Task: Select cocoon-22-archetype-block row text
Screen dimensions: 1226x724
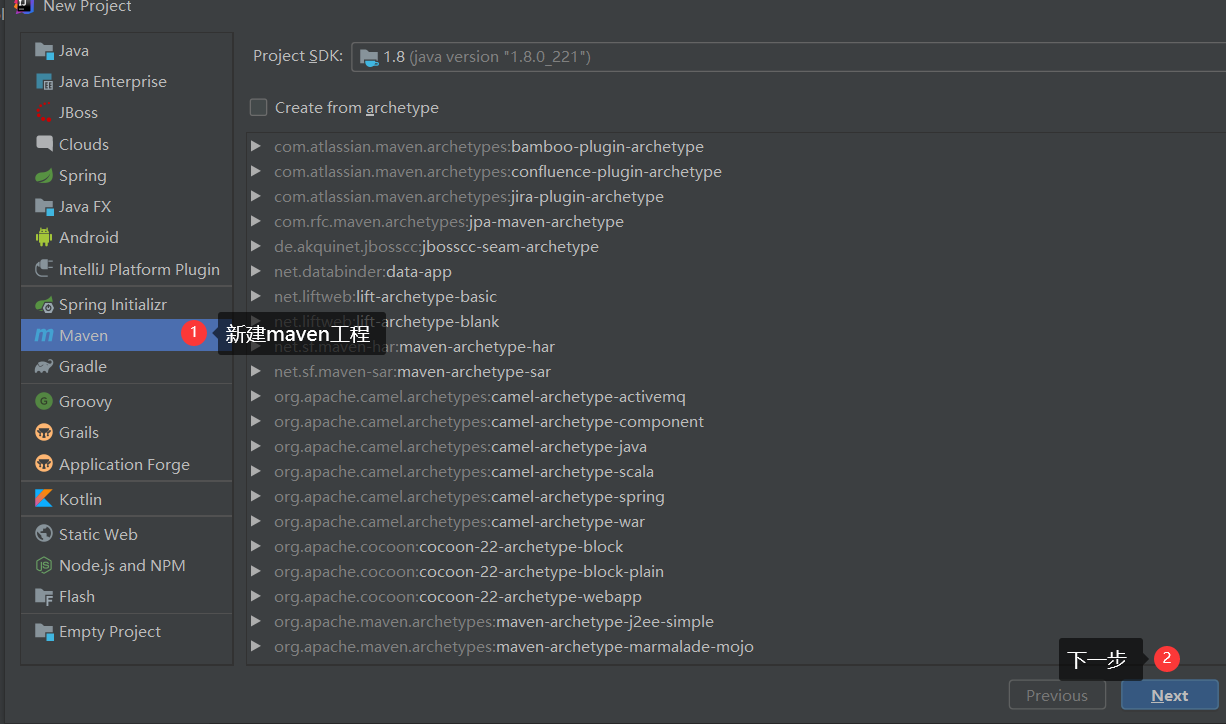Action: click(x=449, y=546)
